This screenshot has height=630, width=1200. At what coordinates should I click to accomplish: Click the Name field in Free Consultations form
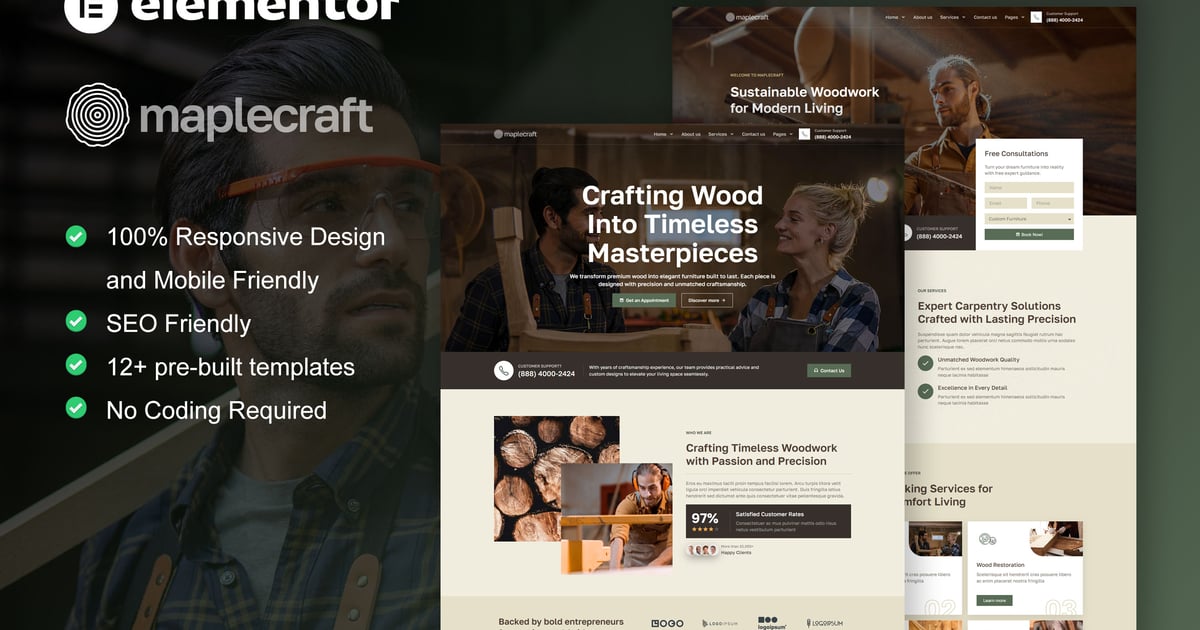[x=1029, y=187]
